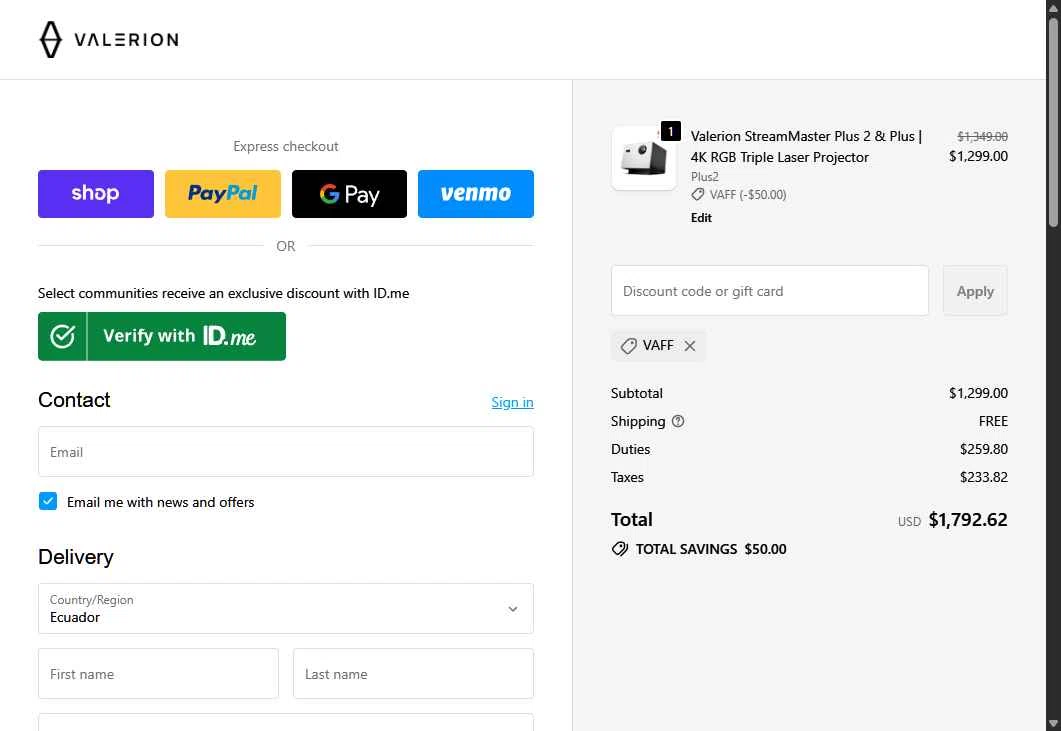Focus the Email contact field
This screenshot has height=731, width=1061.
tap(286, 451)
